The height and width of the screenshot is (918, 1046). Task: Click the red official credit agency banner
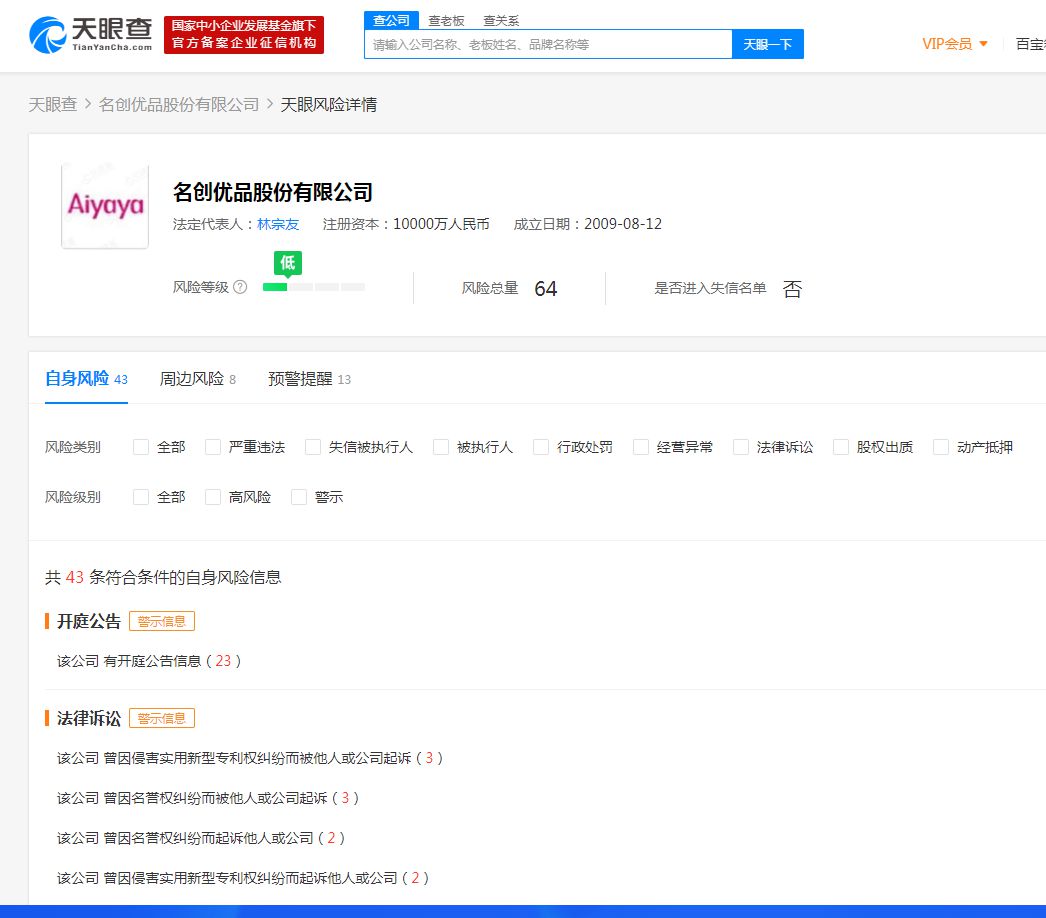pos(243,35)
